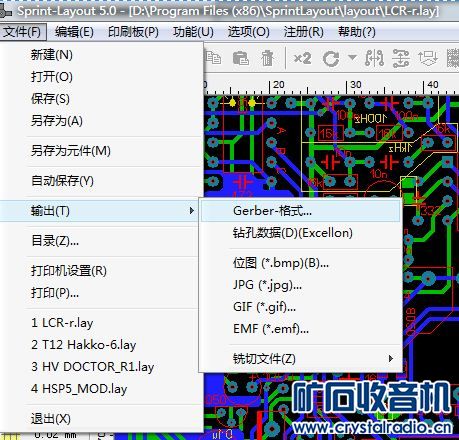Open 打印机设置(R) printer setup
The image size is (459, 440).
click(x=101, y=271)
